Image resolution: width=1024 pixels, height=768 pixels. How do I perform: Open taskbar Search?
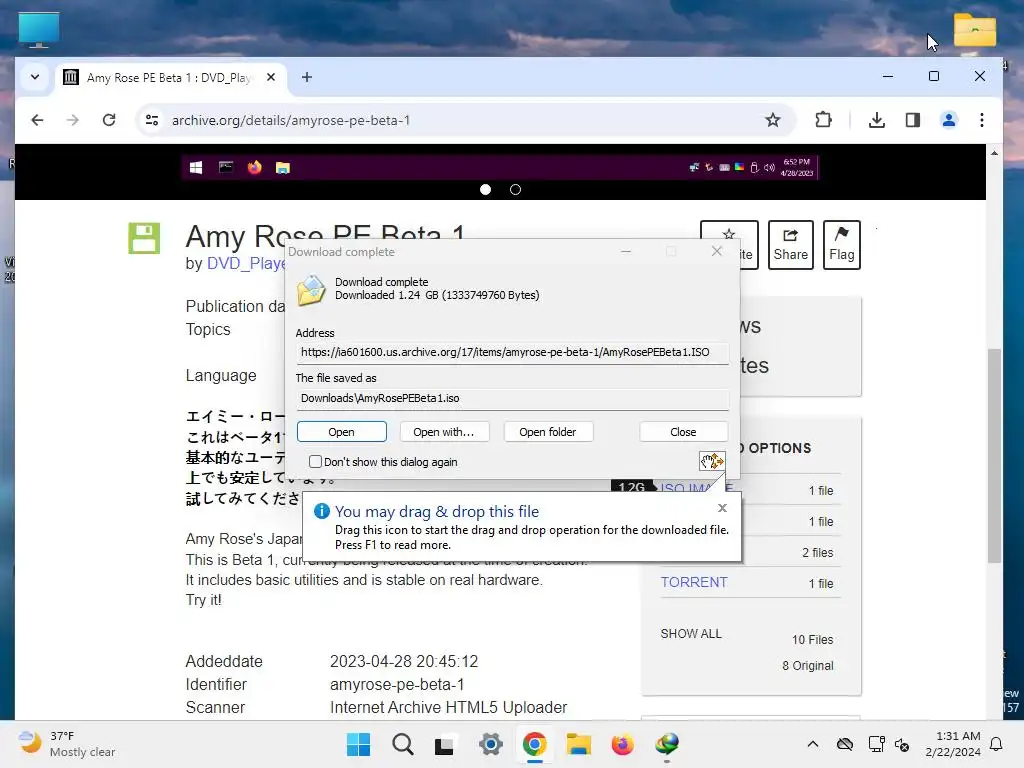402,744
